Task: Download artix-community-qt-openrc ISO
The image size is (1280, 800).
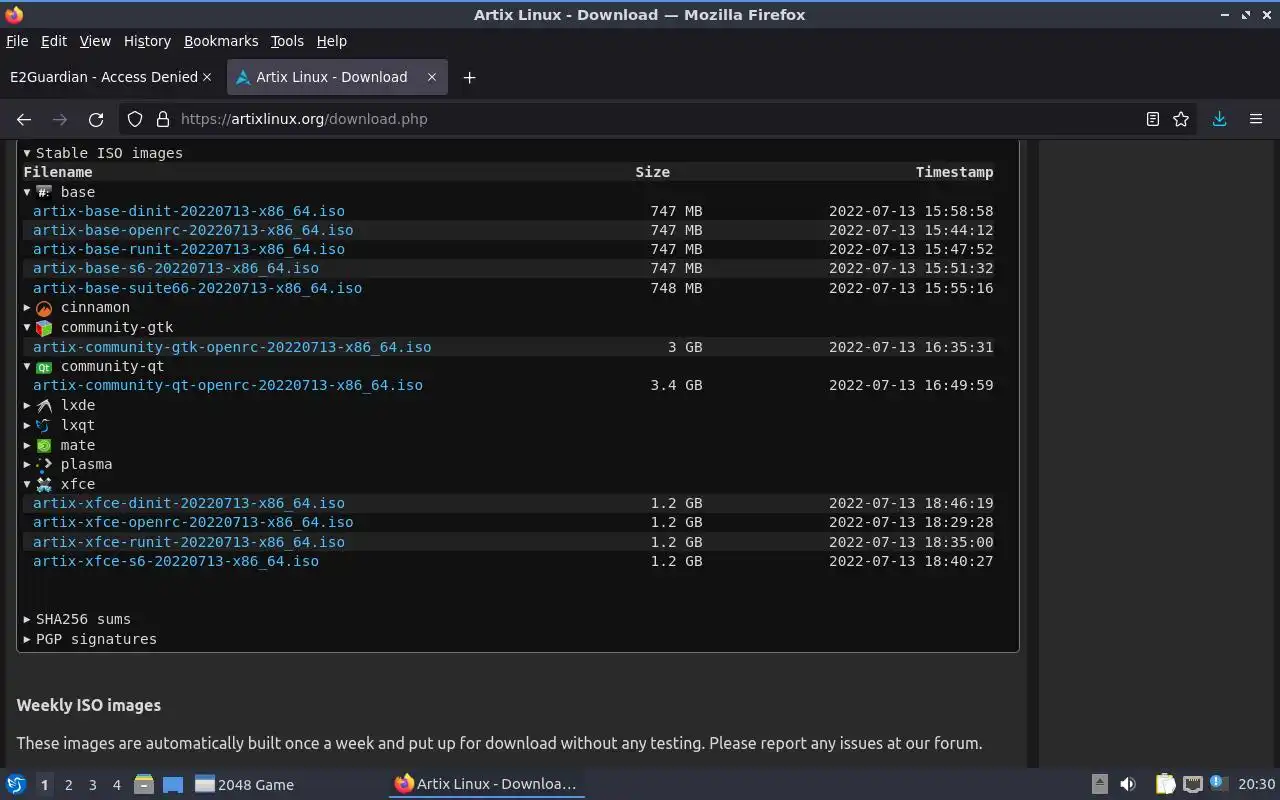Action: tap(228, 385)
